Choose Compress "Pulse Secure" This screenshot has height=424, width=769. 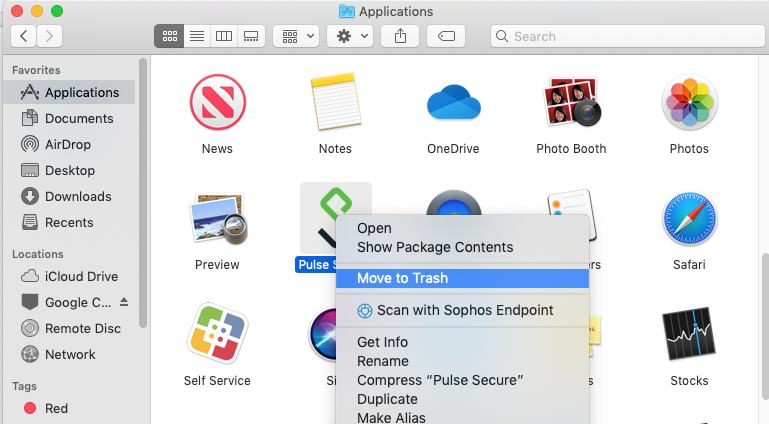click(462, 380)
